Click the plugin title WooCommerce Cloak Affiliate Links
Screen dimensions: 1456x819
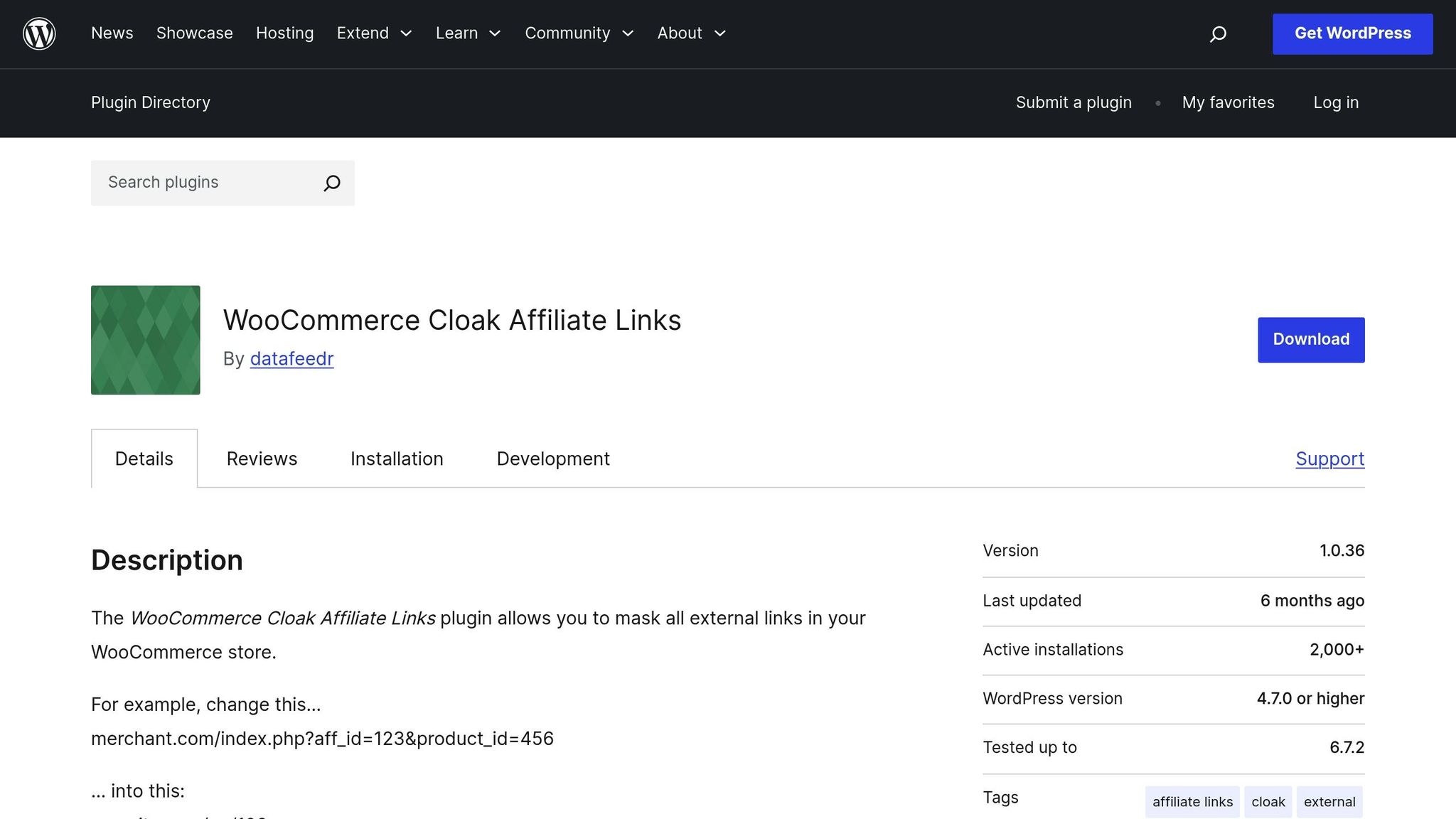(x=452, y=321)
